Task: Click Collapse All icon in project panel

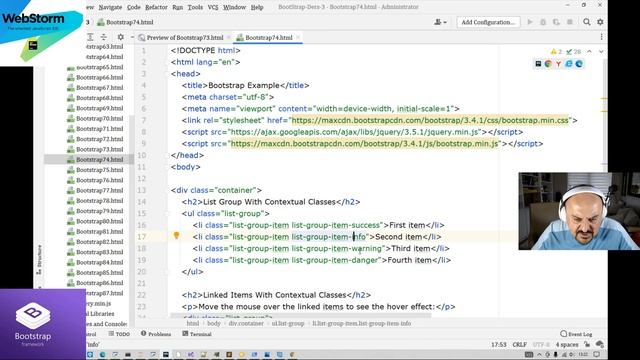Action: coord(104,37)
